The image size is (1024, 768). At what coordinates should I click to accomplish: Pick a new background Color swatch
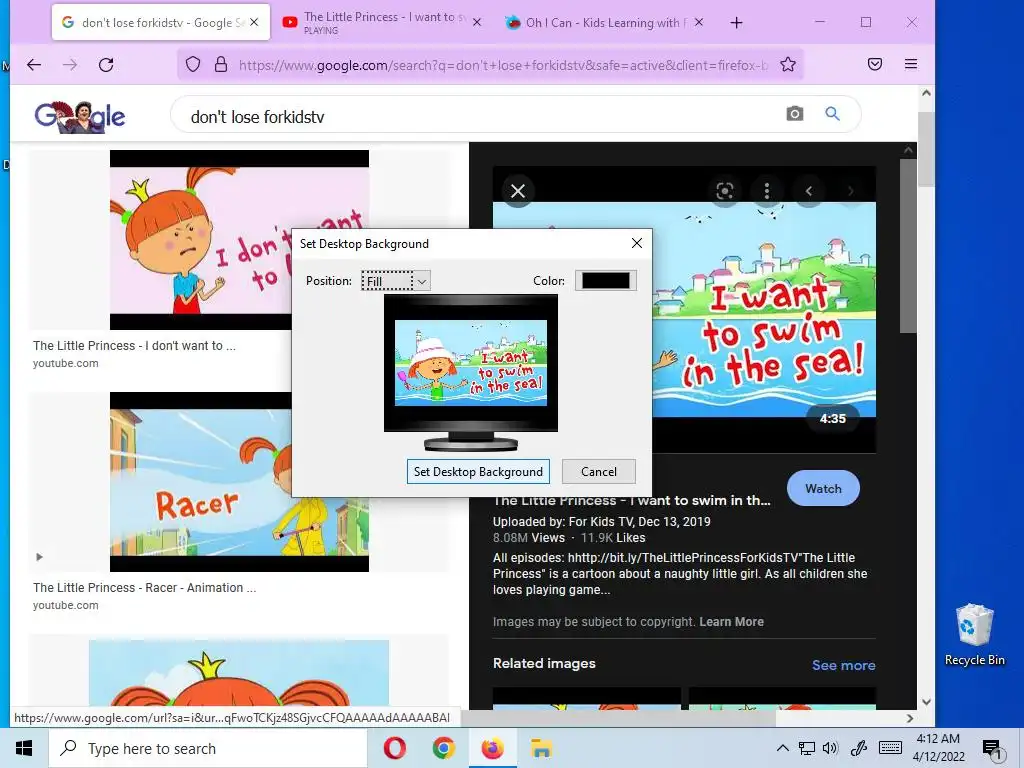[x=605, y=281]
